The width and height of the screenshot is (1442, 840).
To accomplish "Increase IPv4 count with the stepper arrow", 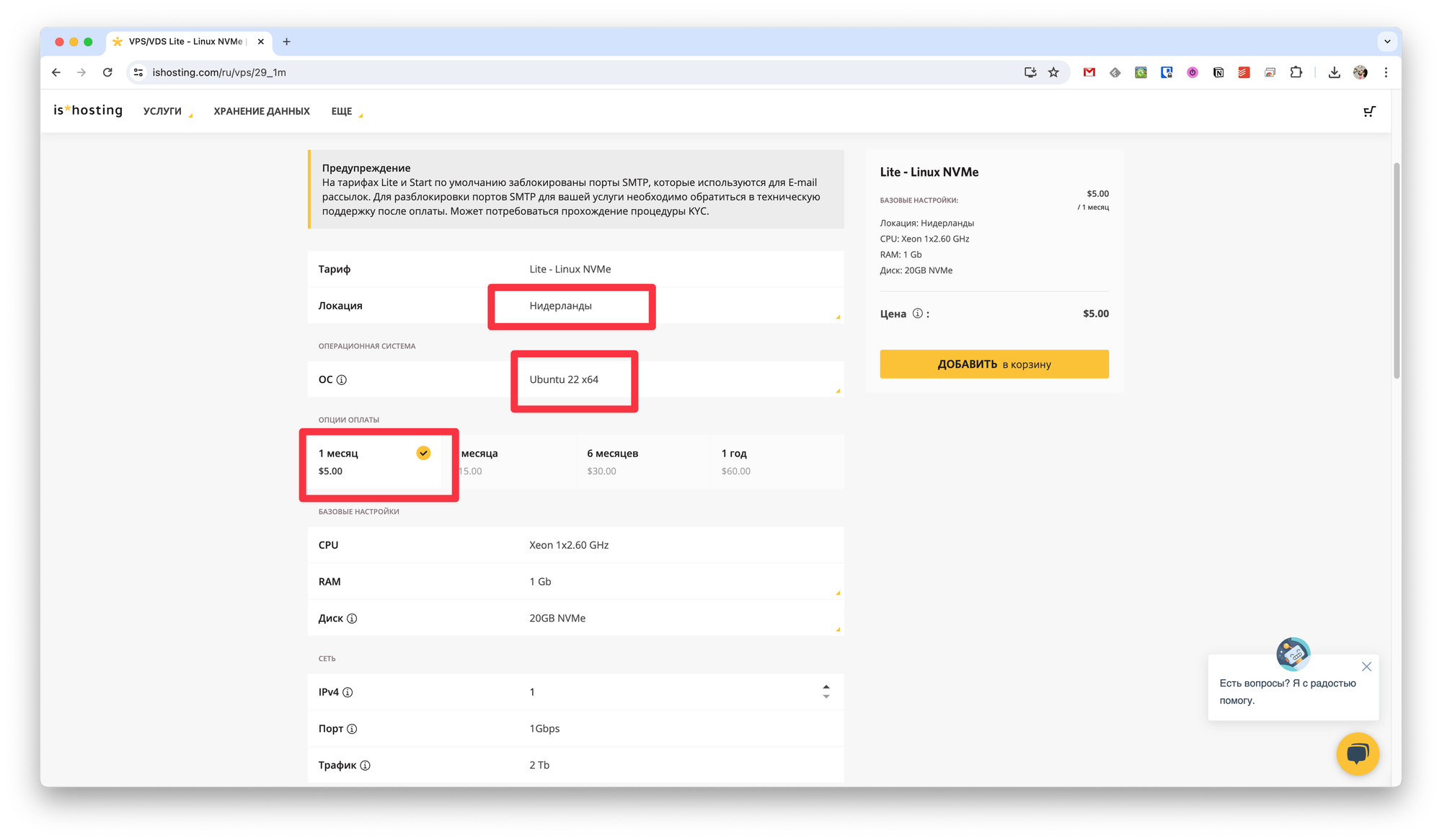I will click(x=826, y=686).
